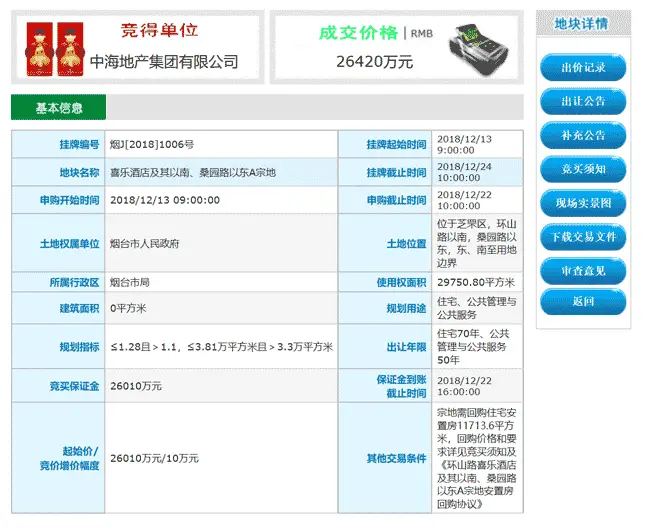650x528 pixels.
Task: Click the 申购开始时间 label cell
Action: [58, 200]
